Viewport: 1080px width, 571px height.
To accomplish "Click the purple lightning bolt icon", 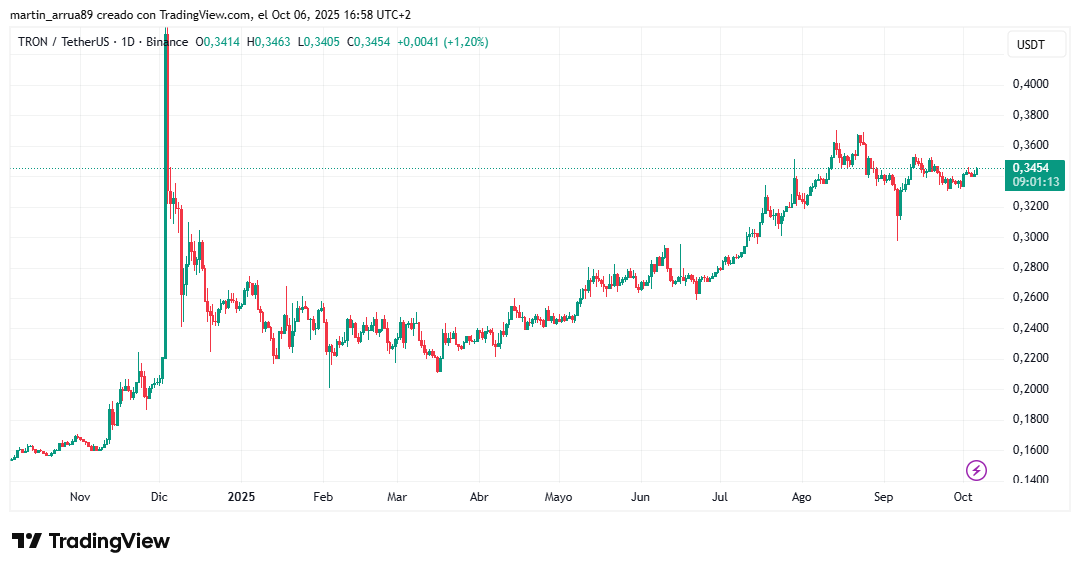I will (x=977, y=470).
